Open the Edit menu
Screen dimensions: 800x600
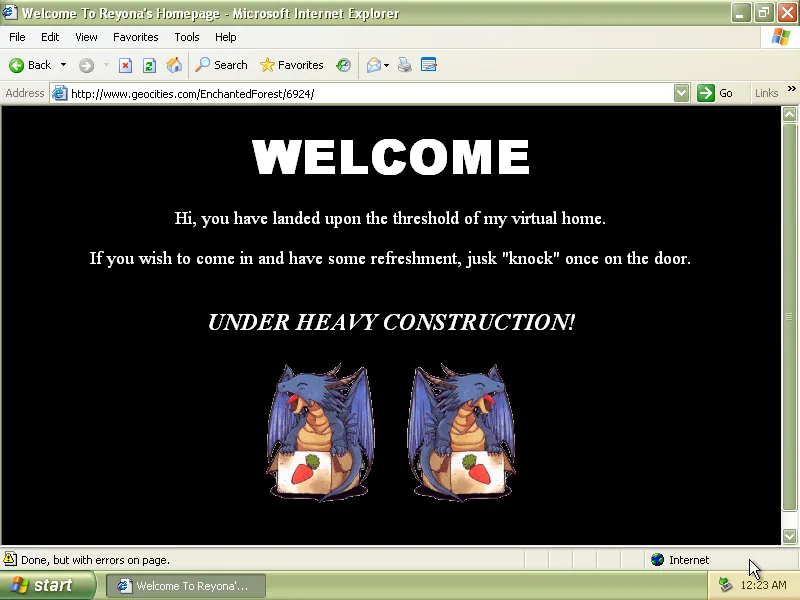click(x=50, y=37)
